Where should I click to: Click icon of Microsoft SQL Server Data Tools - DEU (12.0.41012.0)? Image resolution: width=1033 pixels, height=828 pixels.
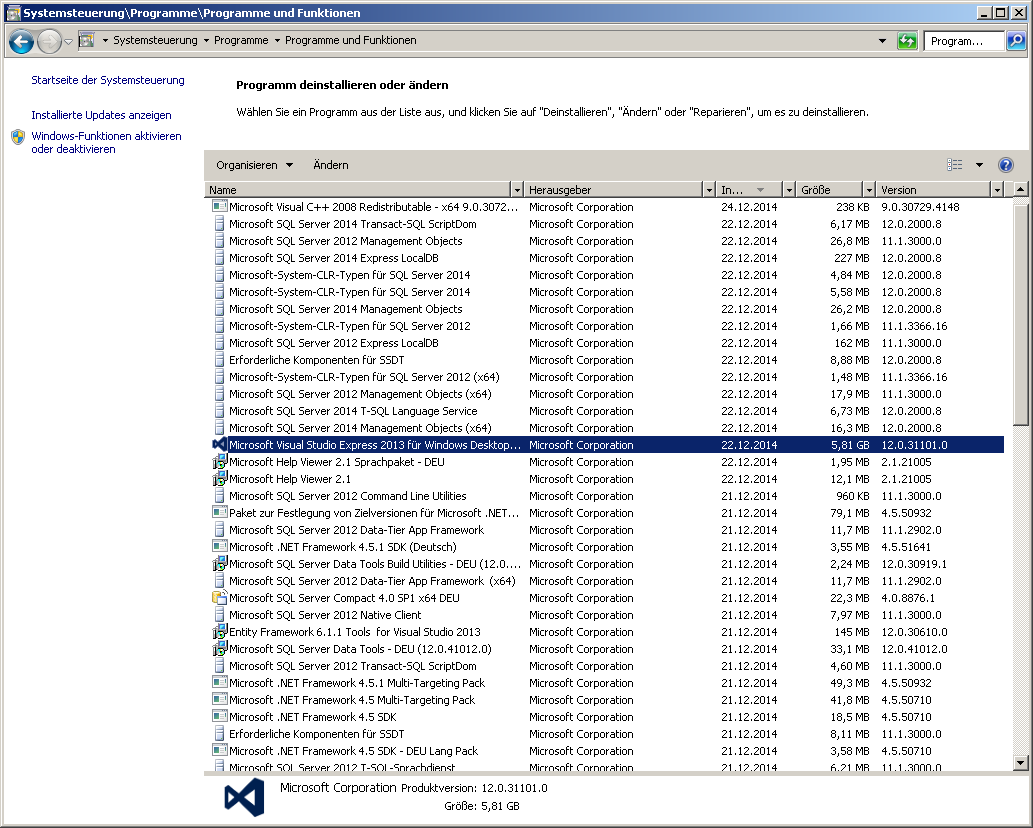pos(219,649)
